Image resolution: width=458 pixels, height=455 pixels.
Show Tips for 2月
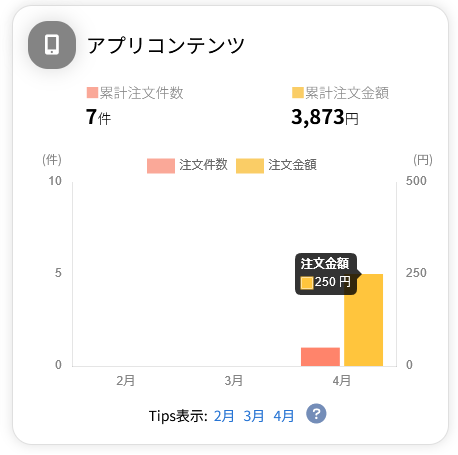tap(224, 416)
